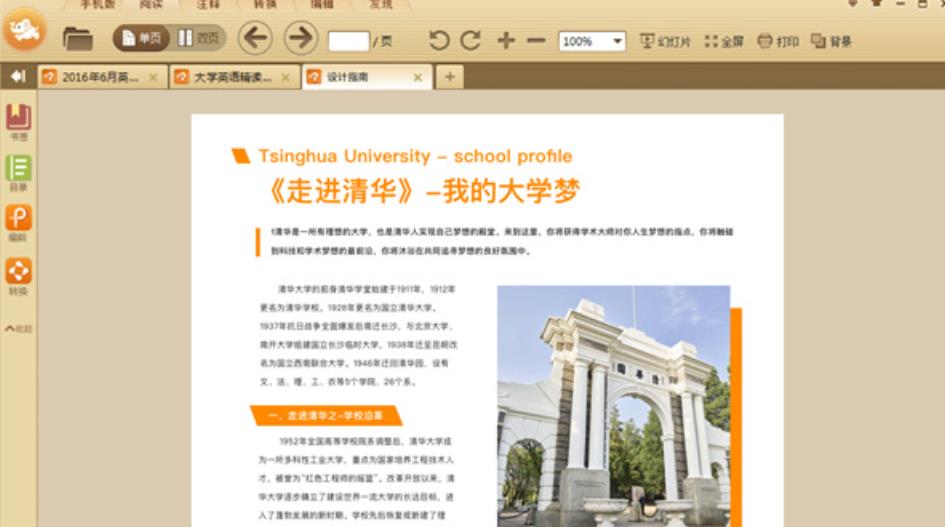Enter full screen mode (全屏)
This screenshot has width=945, height=527.
tap(724, 41)
